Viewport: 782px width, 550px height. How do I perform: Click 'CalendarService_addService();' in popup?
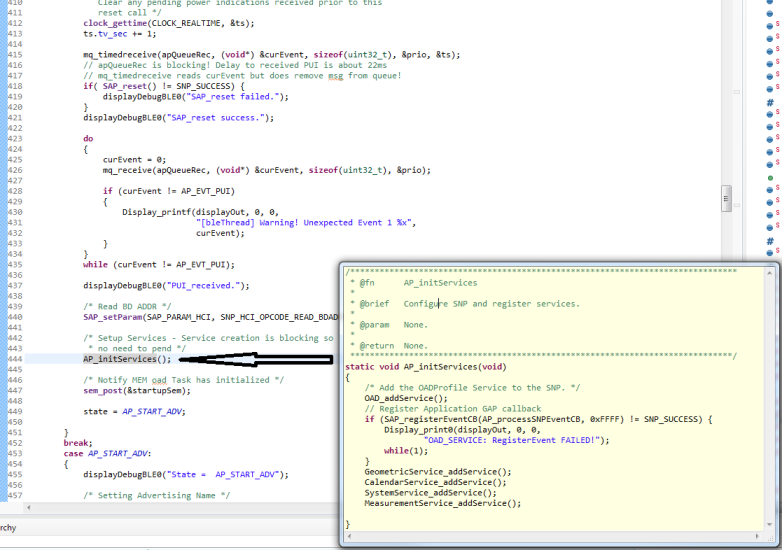pos(435,482)
